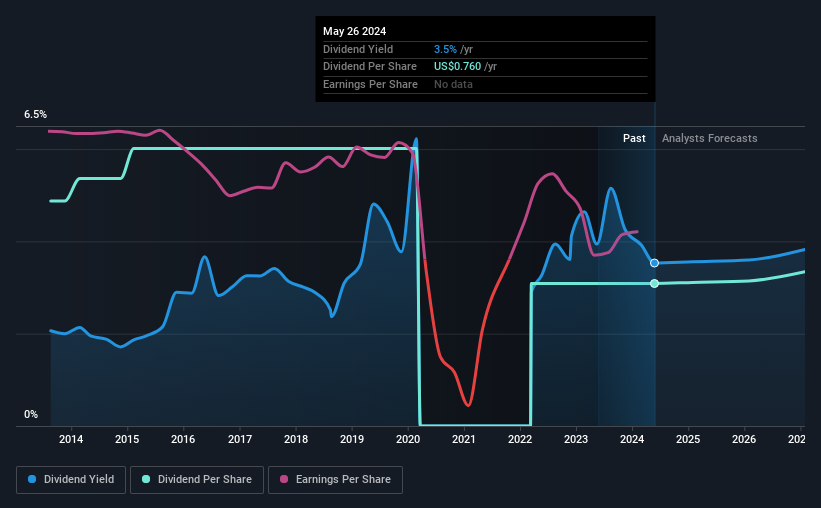
Task: Click the 2025 x-axis year label
Action: click(x=688, y=439)
